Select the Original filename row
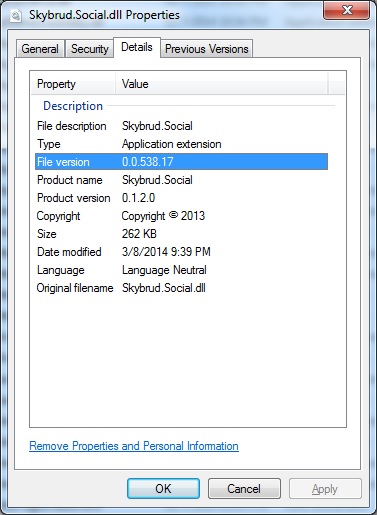This screenshot has height=515, width=377. click(181, 288)
